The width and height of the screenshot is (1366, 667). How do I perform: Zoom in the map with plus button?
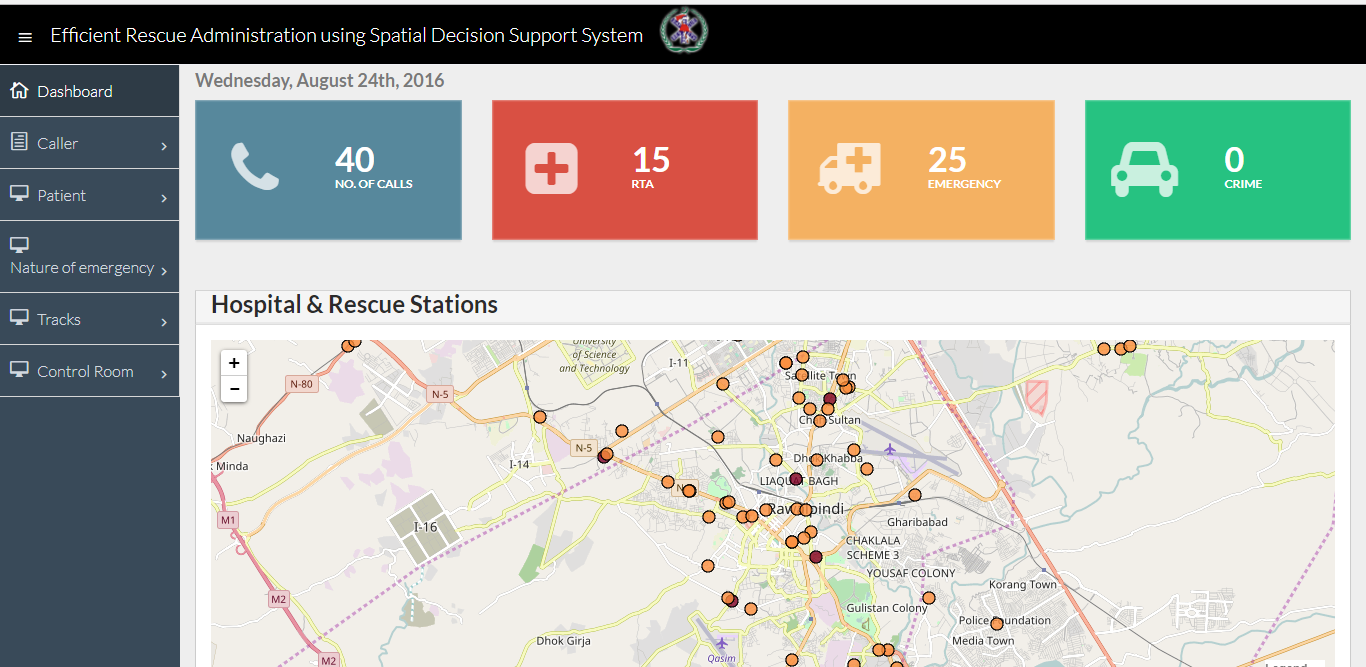pos(234,363)
